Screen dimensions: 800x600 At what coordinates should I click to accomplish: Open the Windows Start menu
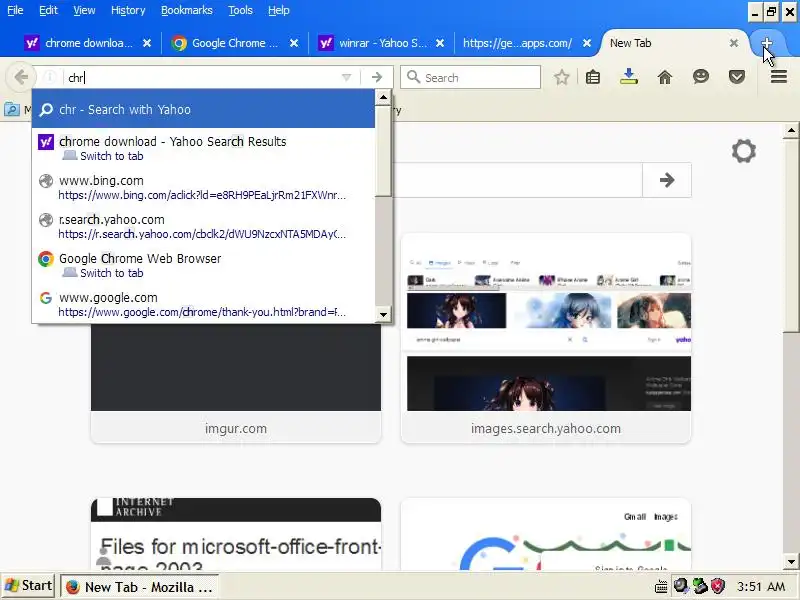29,586
